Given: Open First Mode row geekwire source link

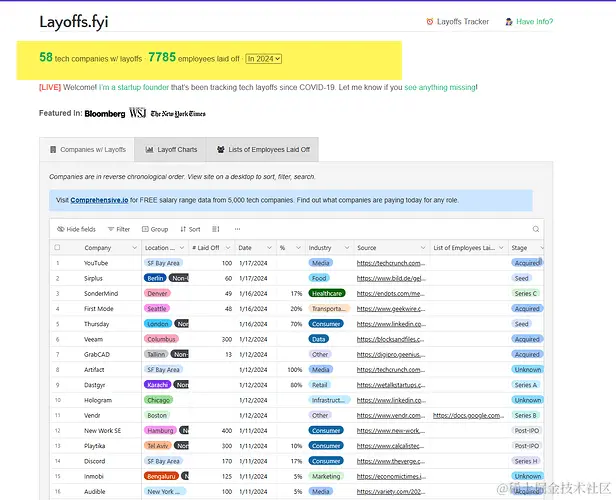Looking at the screenshot, I should (x=391, y=309).
